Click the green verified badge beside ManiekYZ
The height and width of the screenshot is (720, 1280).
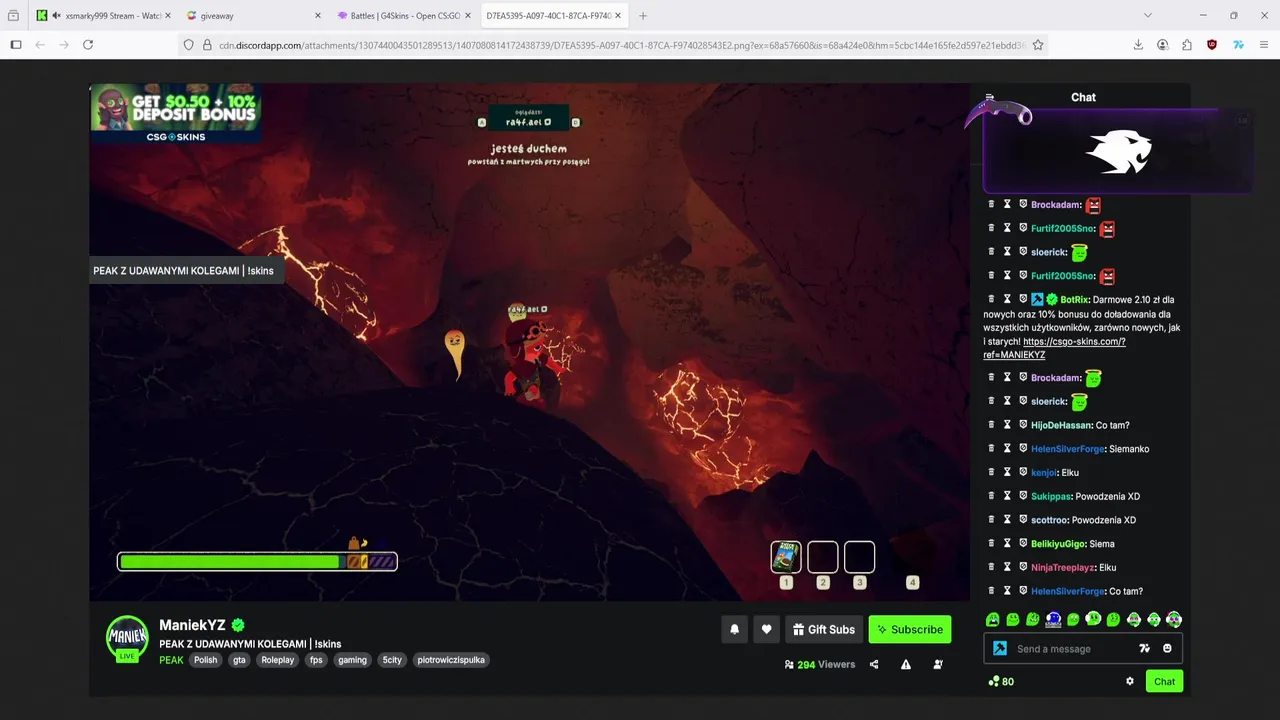click(238, 626)
